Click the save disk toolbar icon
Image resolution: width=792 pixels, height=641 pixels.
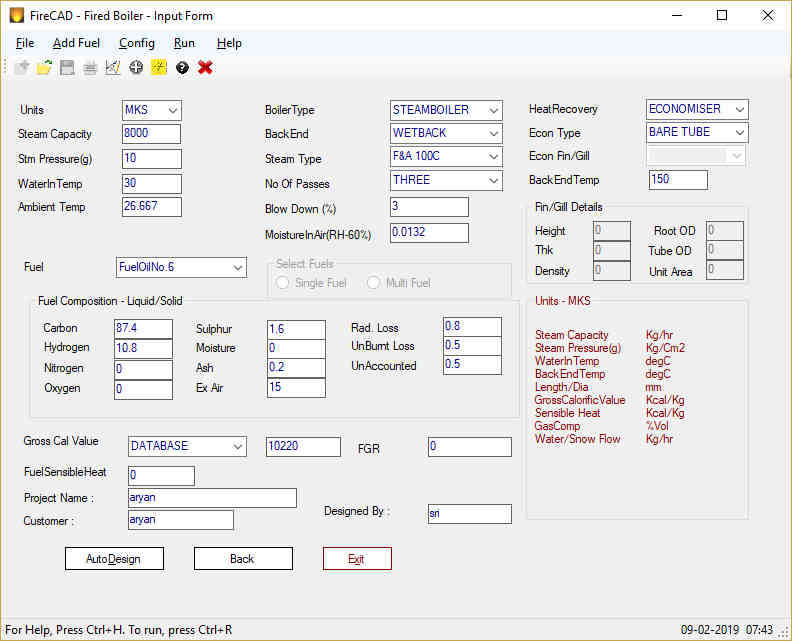click(x=67, y=67)
